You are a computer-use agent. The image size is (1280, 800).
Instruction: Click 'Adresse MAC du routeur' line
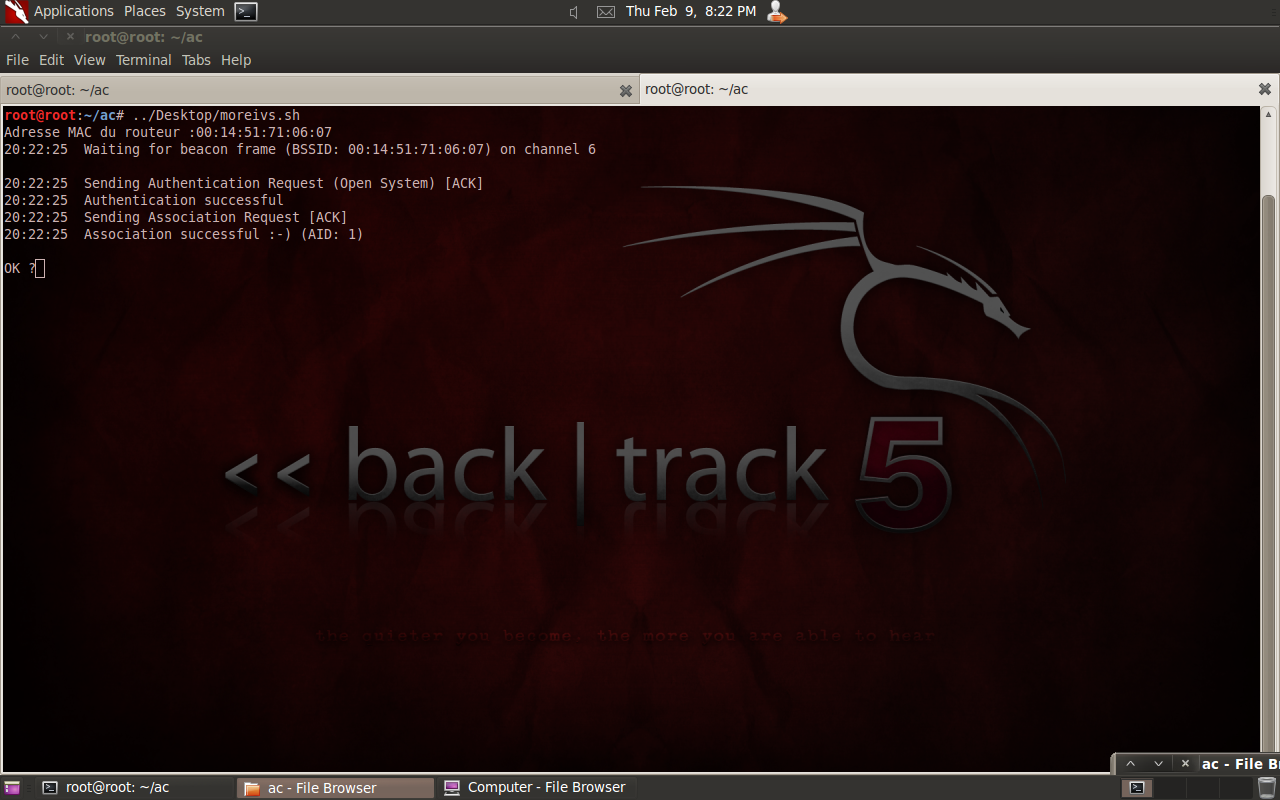(x=168, y=132)
